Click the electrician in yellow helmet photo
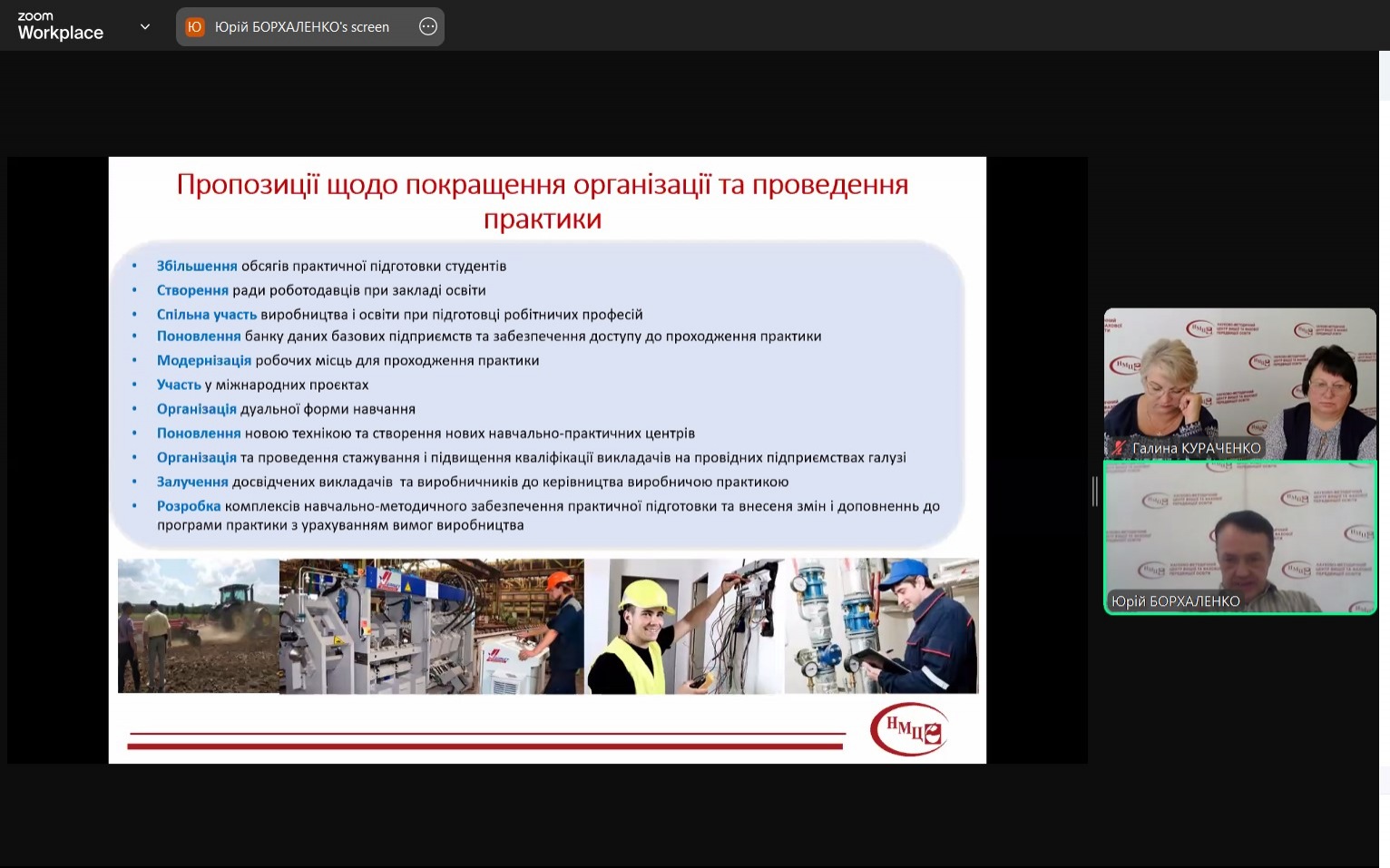 pos(683,626)
